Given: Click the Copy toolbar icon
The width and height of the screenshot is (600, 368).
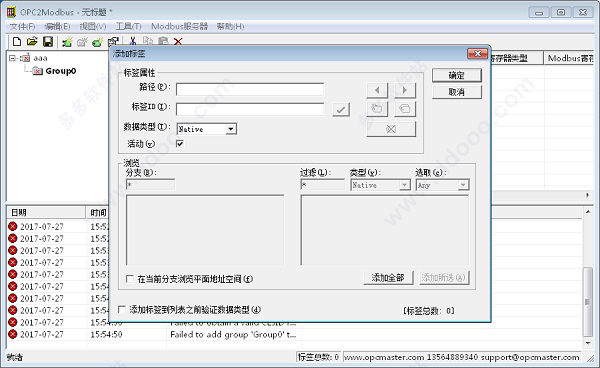Looking at the screenshot, I should 148,41.
